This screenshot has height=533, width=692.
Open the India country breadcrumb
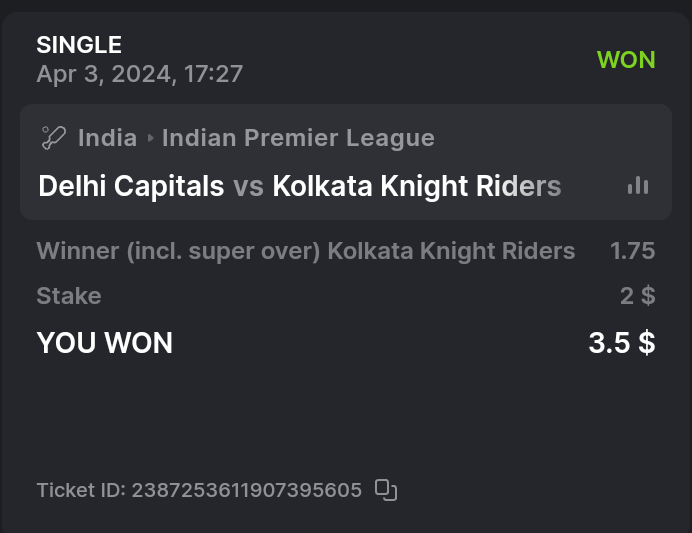(x=107, y=138)
